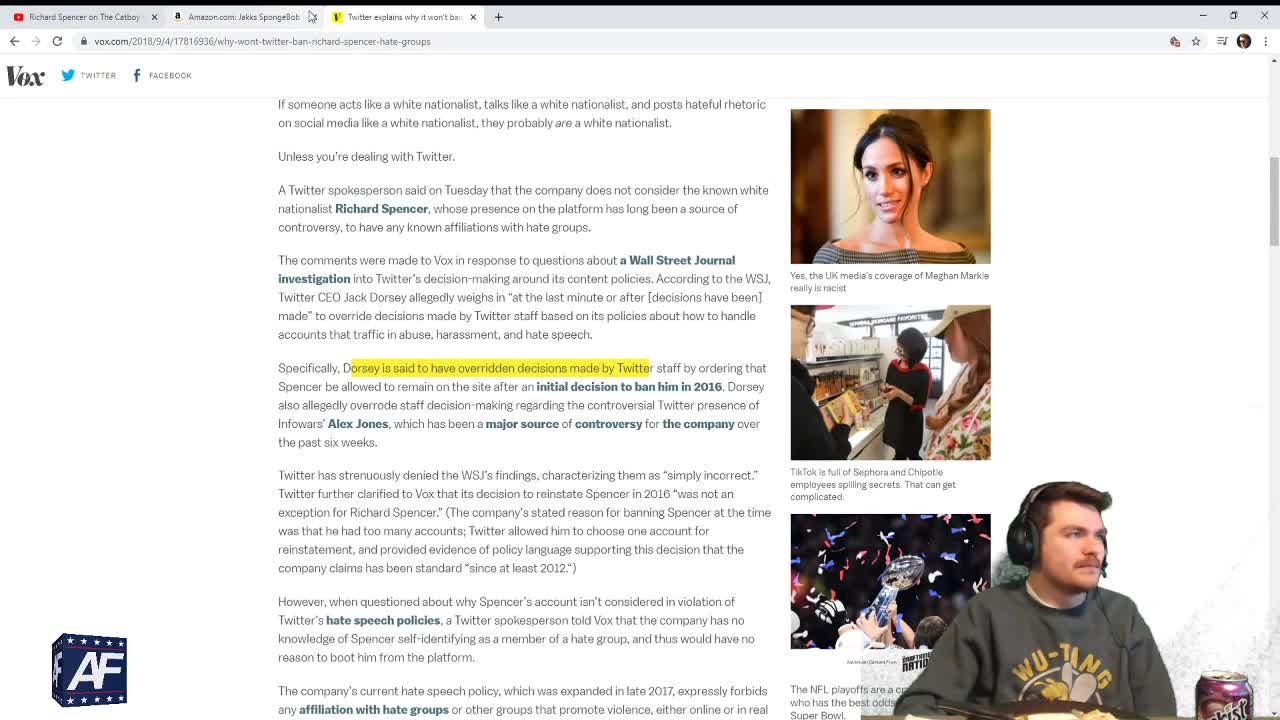Open the TikTok Sephora article thumbnail
This screenshot has width=1280, height=720.
click(x=890, y=382)
